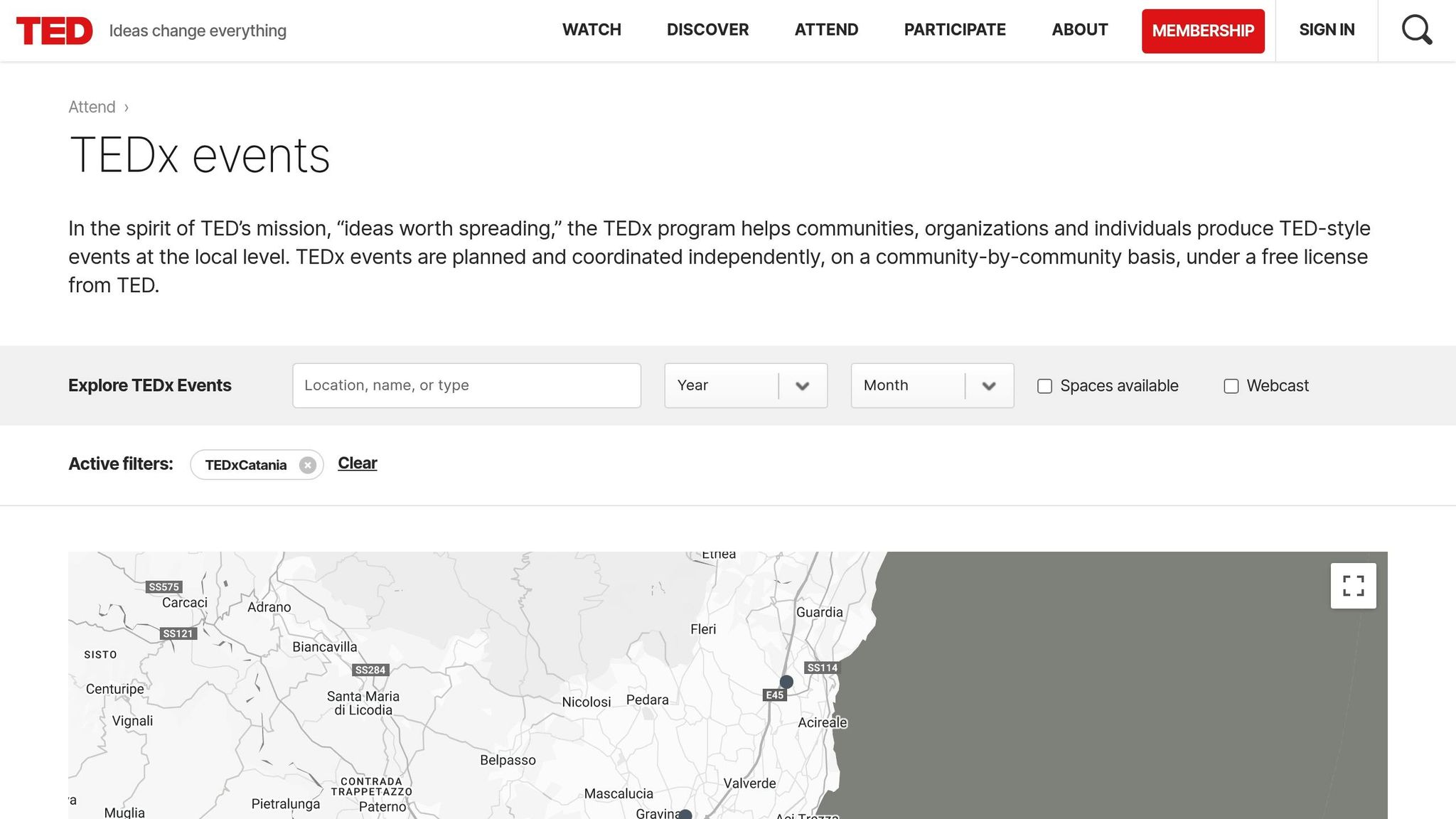The image size is (1456, 819).
Task: Open the About menu
Action: click(1079, 30)
